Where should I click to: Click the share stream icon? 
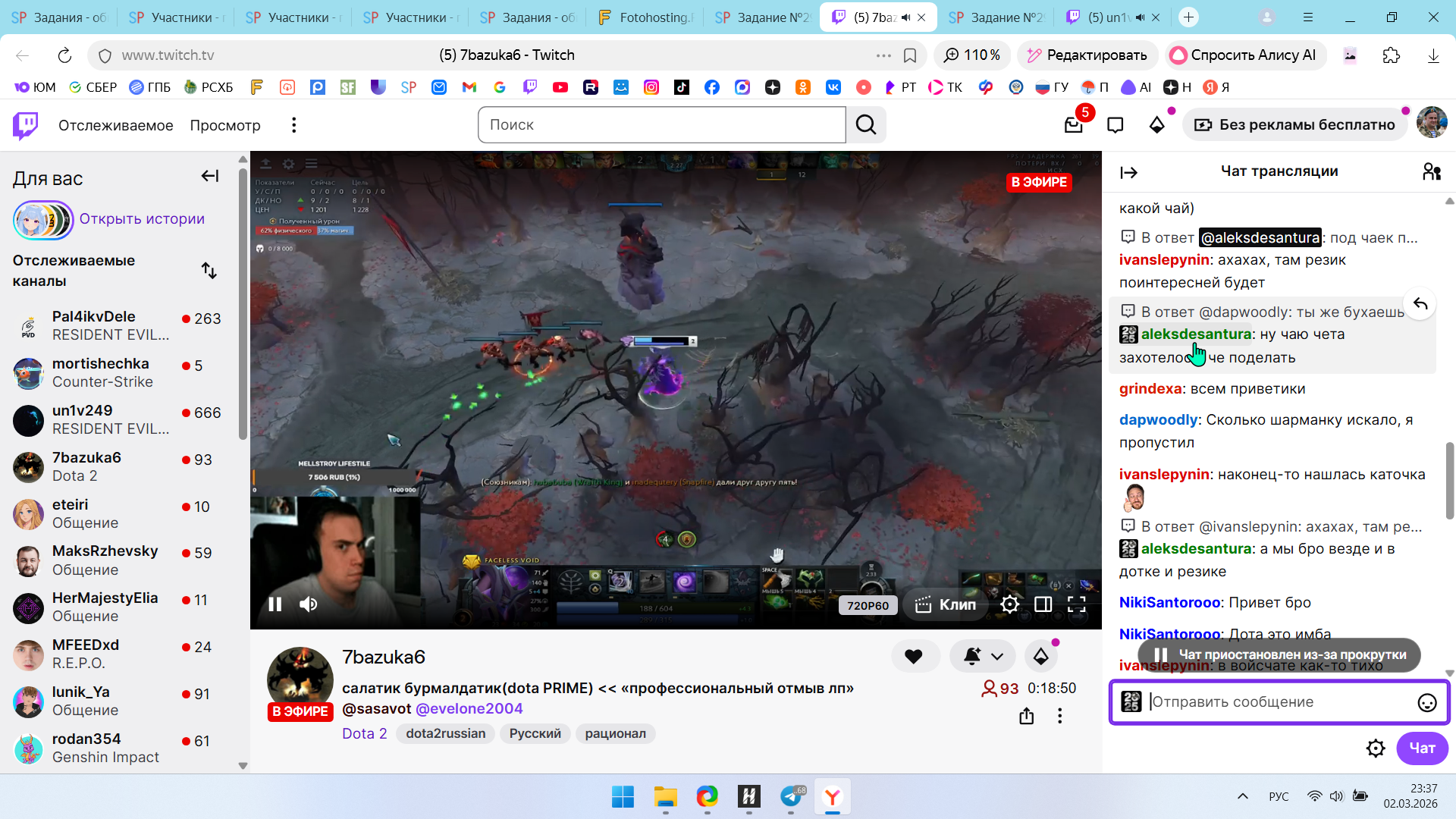point(1026,716)
